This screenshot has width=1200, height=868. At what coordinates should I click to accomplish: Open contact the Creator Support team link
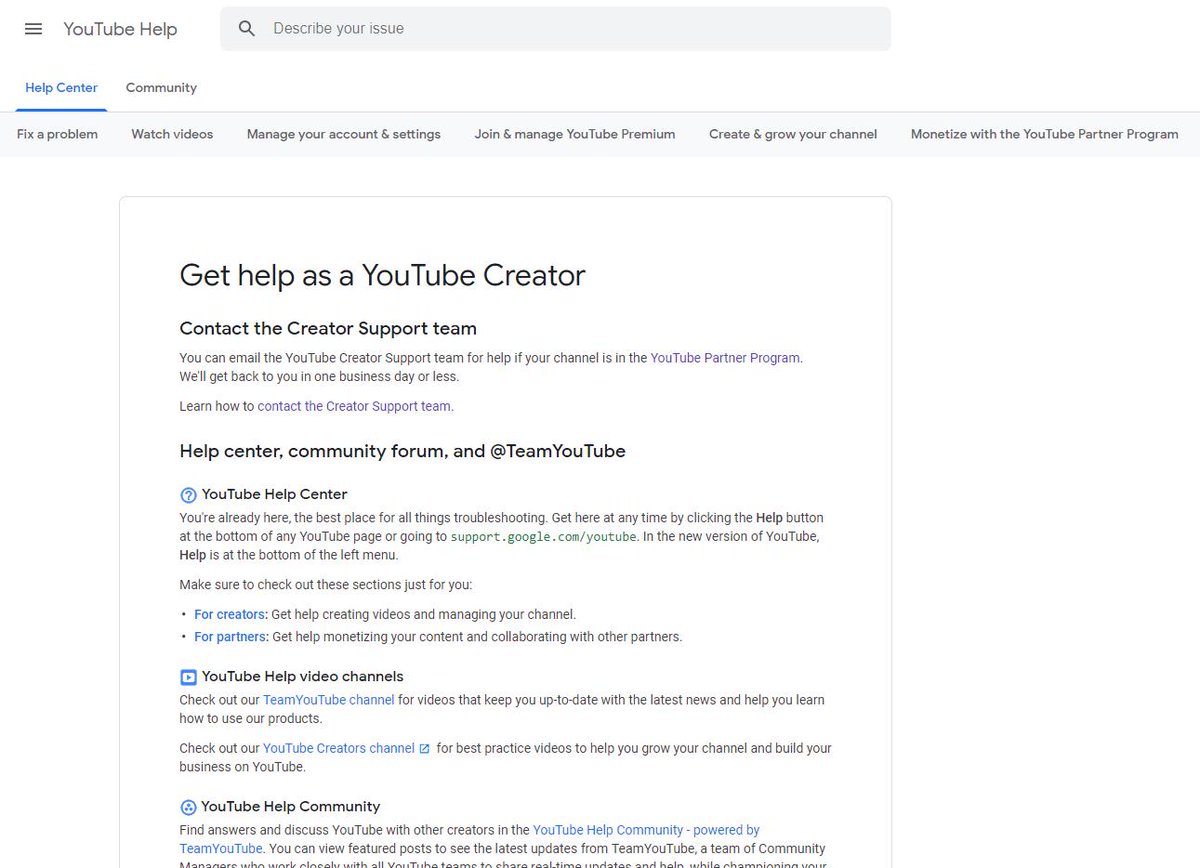tap(354, 406)
